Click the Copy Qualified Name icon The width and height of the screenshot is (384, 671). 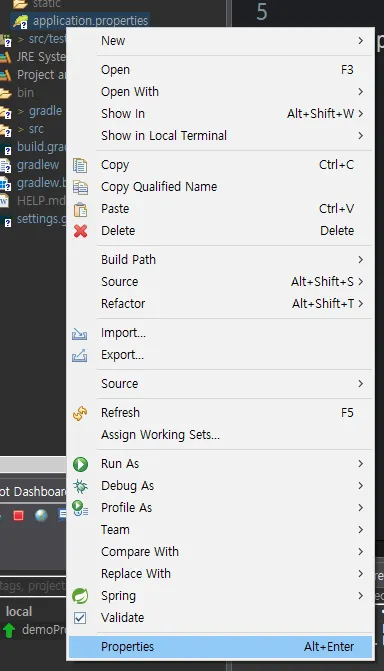coord(80,187)
